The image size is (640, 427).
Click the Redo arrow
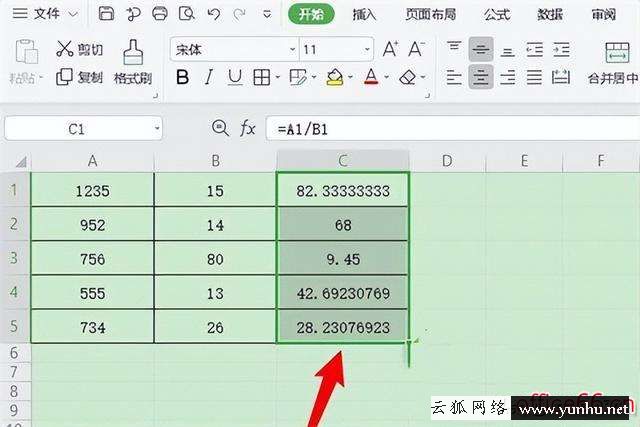coord(239,14)
